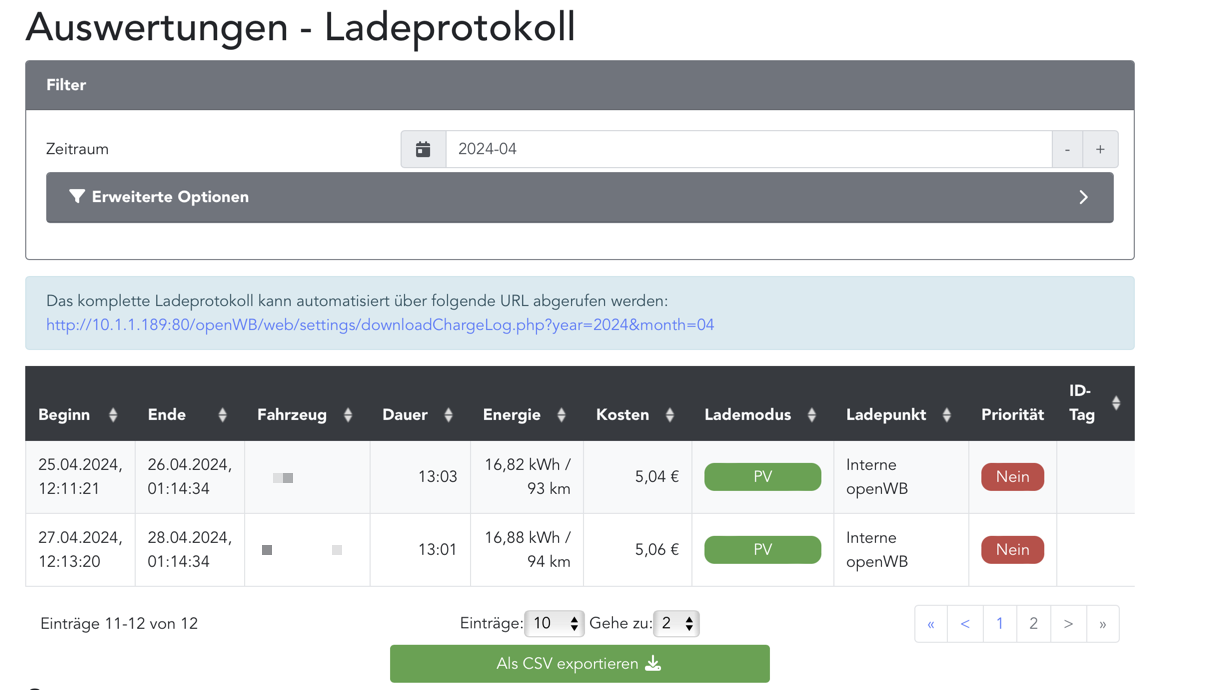Sort table by Ende column

(x=189, y=415)
